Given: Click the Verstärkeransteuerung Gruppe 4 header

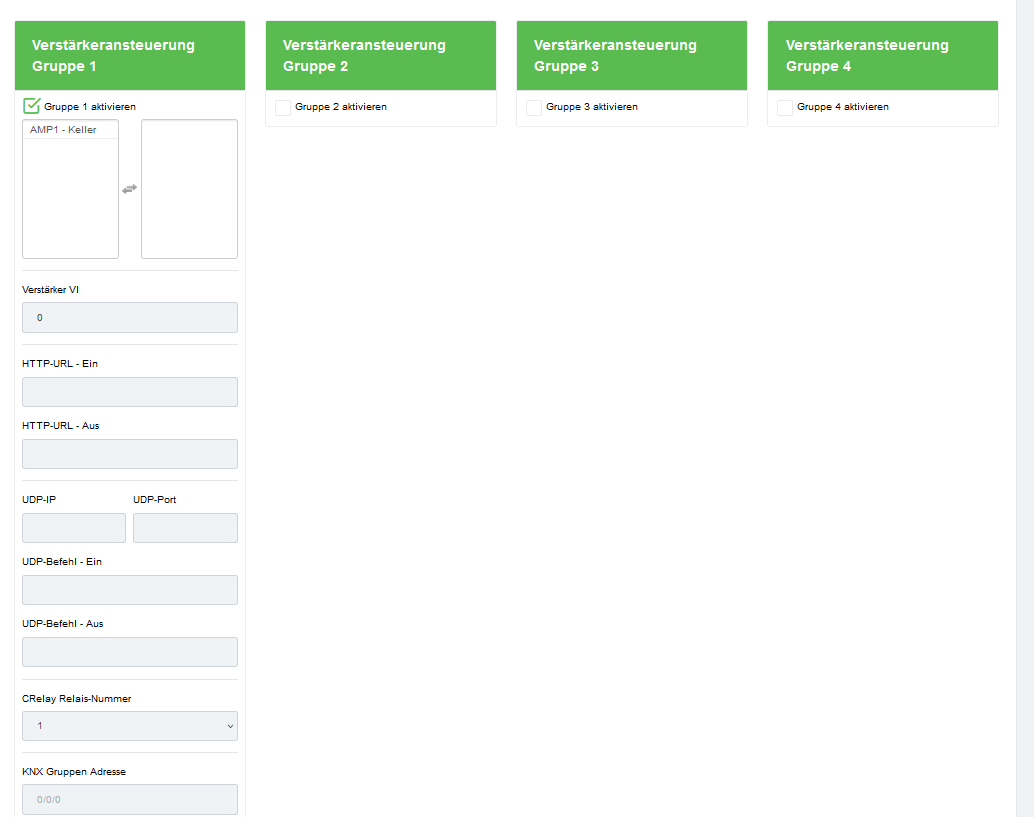Looking at the screenshot, I should pyautogui.click(x=883, y=55).
